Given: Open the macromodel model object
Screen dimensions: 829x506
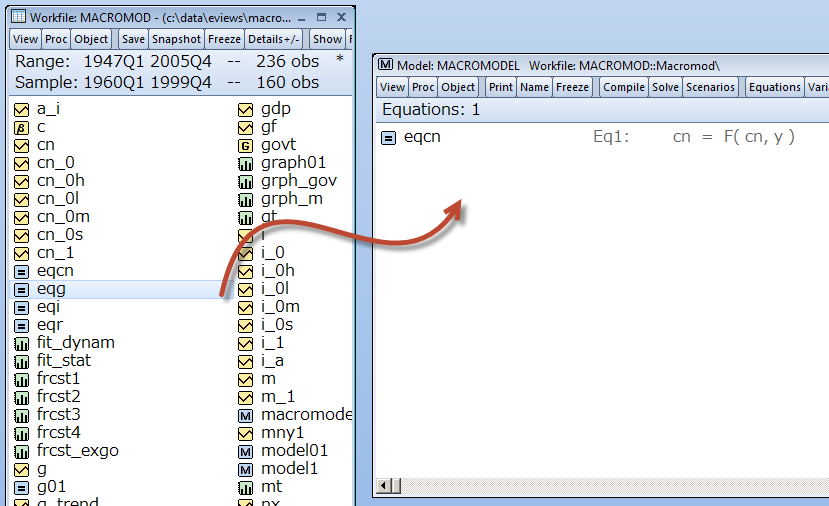Looking at the screenshot, I should click(306, 415).
